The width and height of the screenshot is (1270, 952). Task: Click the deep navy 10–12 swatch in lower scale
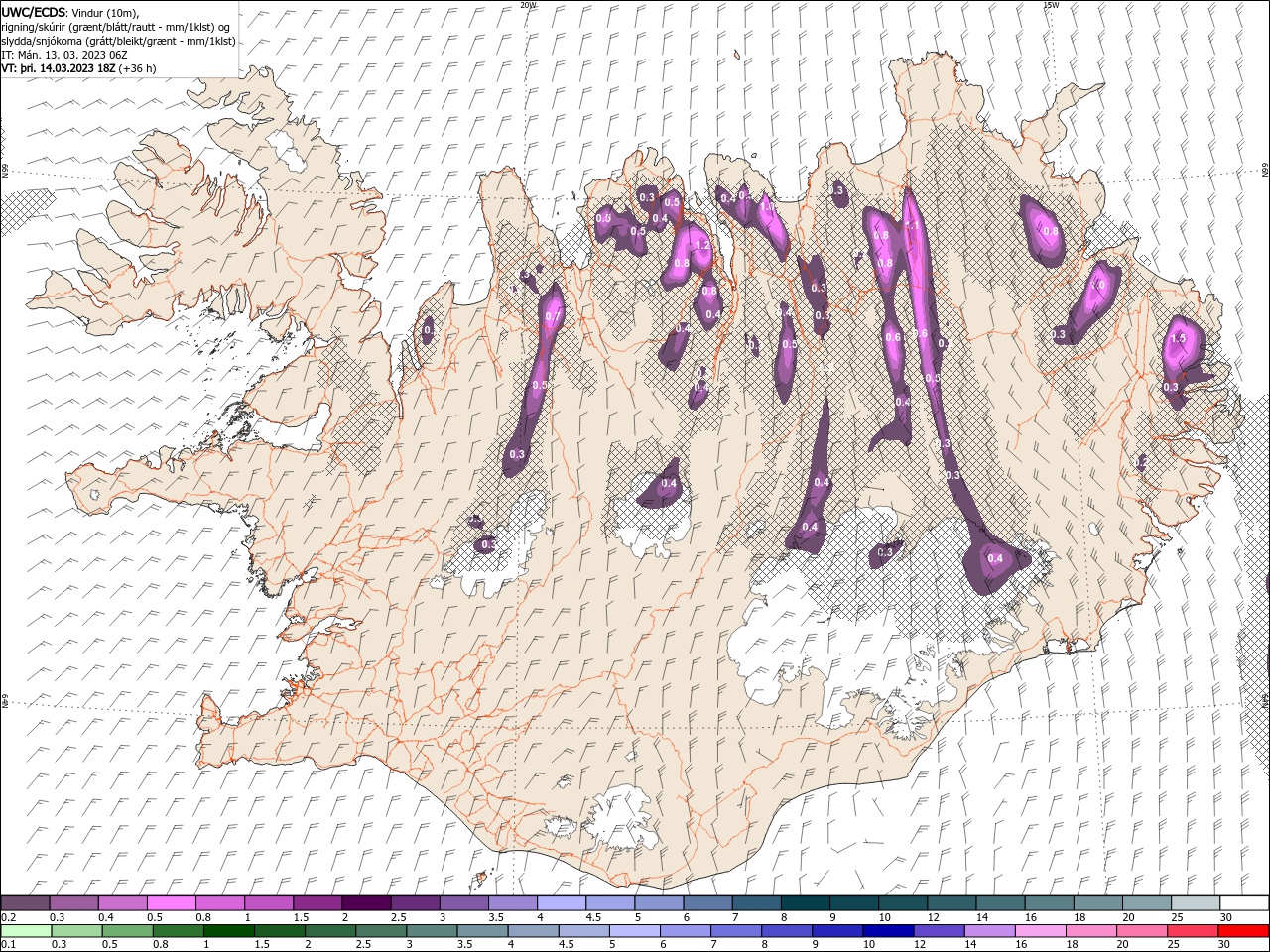point(887,931)
